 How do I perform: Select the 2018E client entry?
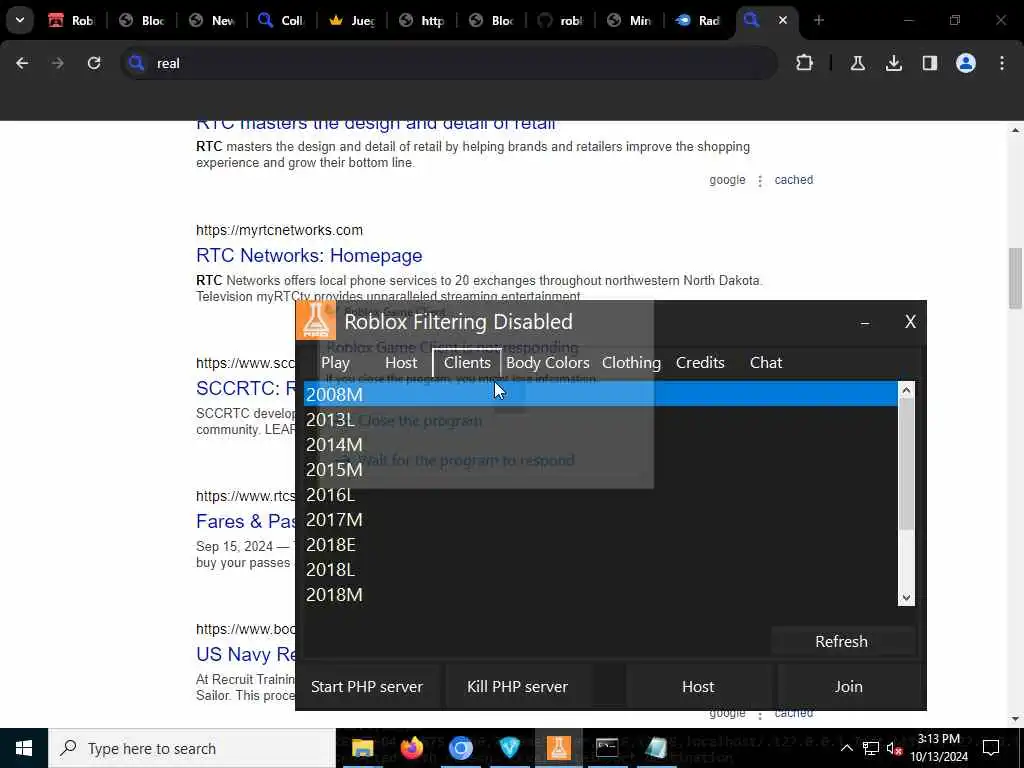(600, 545)
